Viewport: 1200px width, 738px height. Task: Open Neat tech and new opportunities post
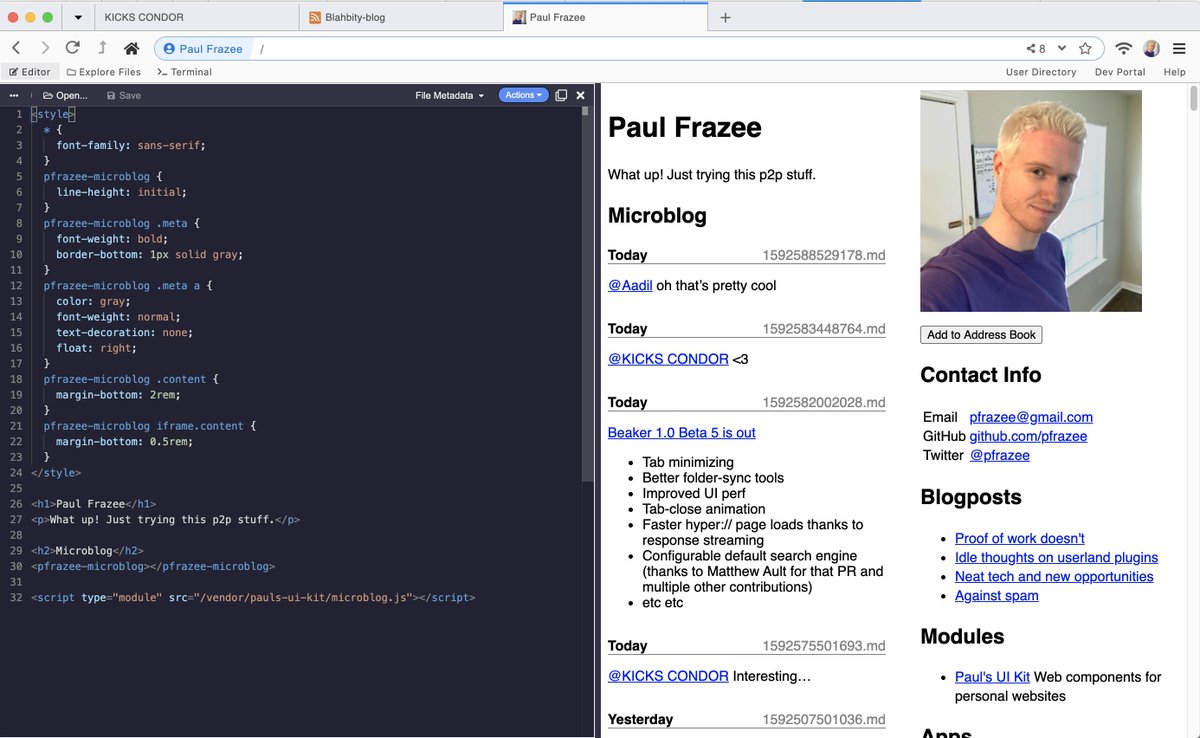(x=1054, y=576)
